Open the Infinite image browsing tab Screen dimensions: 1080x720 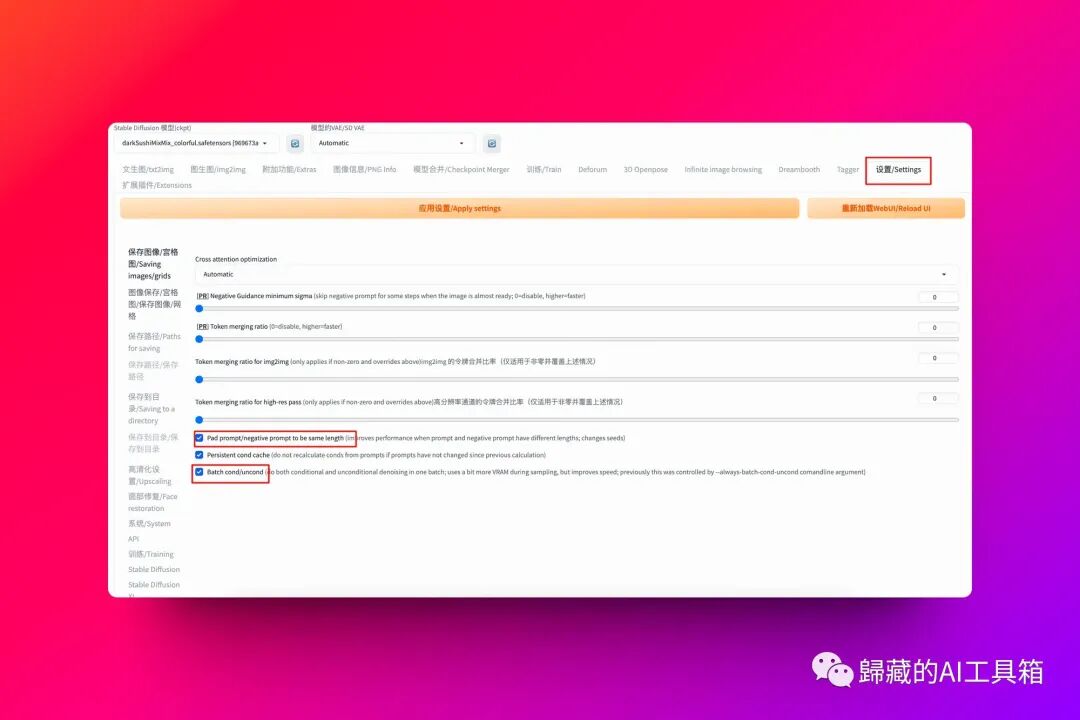(x=723, y=169)
